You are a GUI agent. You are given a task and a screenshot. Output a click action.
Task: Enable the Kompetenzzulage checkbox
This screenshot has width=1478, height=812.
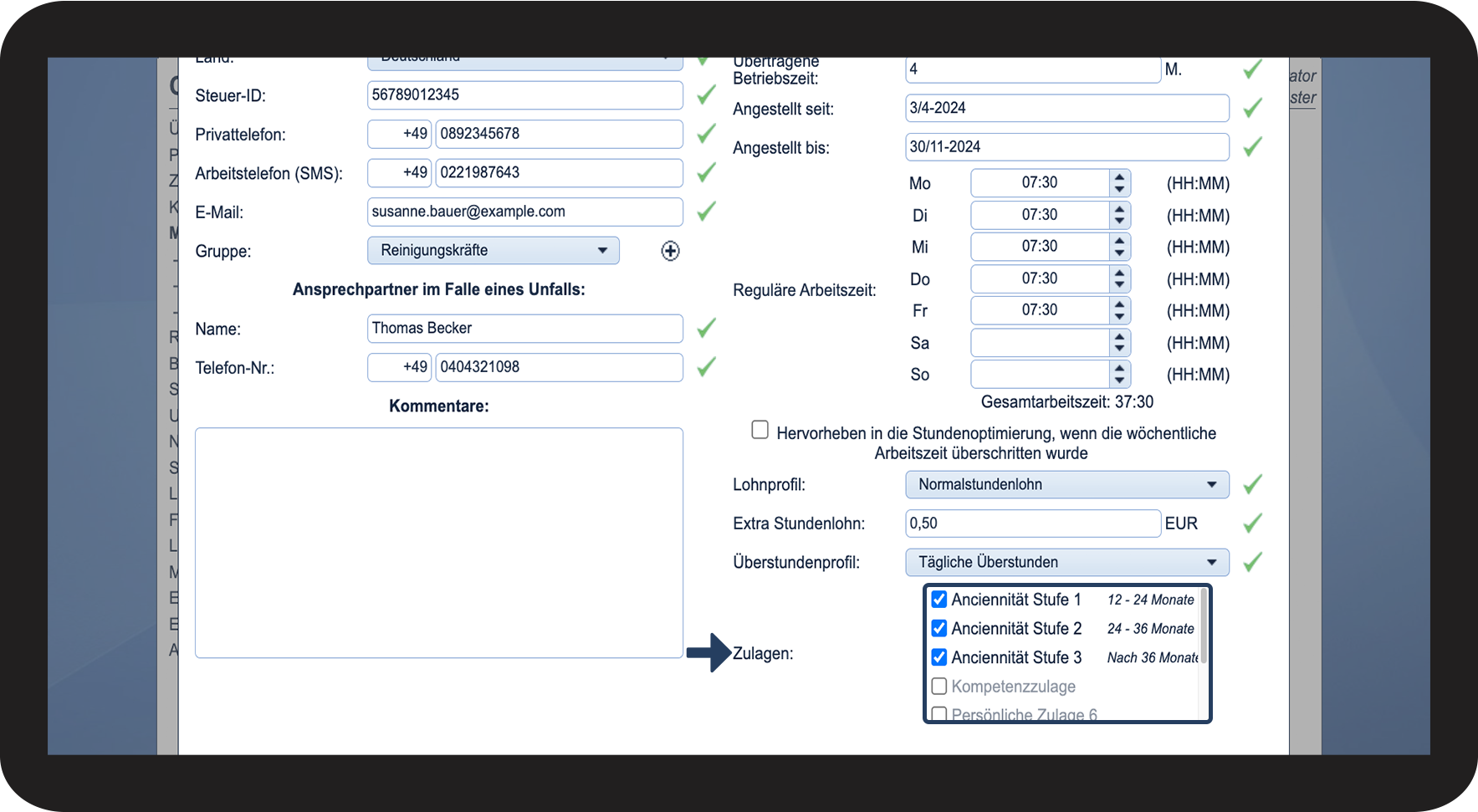pos(939,687)
